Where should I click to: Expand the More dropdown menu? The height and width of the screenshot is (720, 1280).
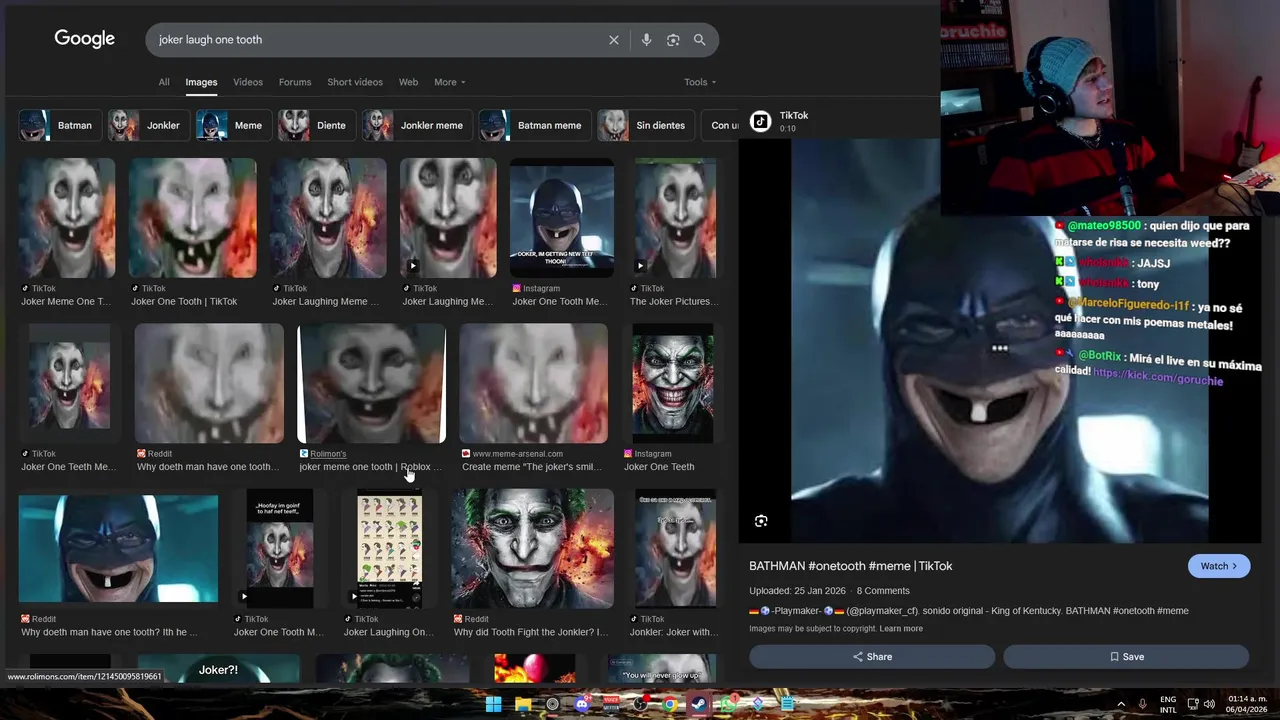pyautogui.click(x=449, y=82)
